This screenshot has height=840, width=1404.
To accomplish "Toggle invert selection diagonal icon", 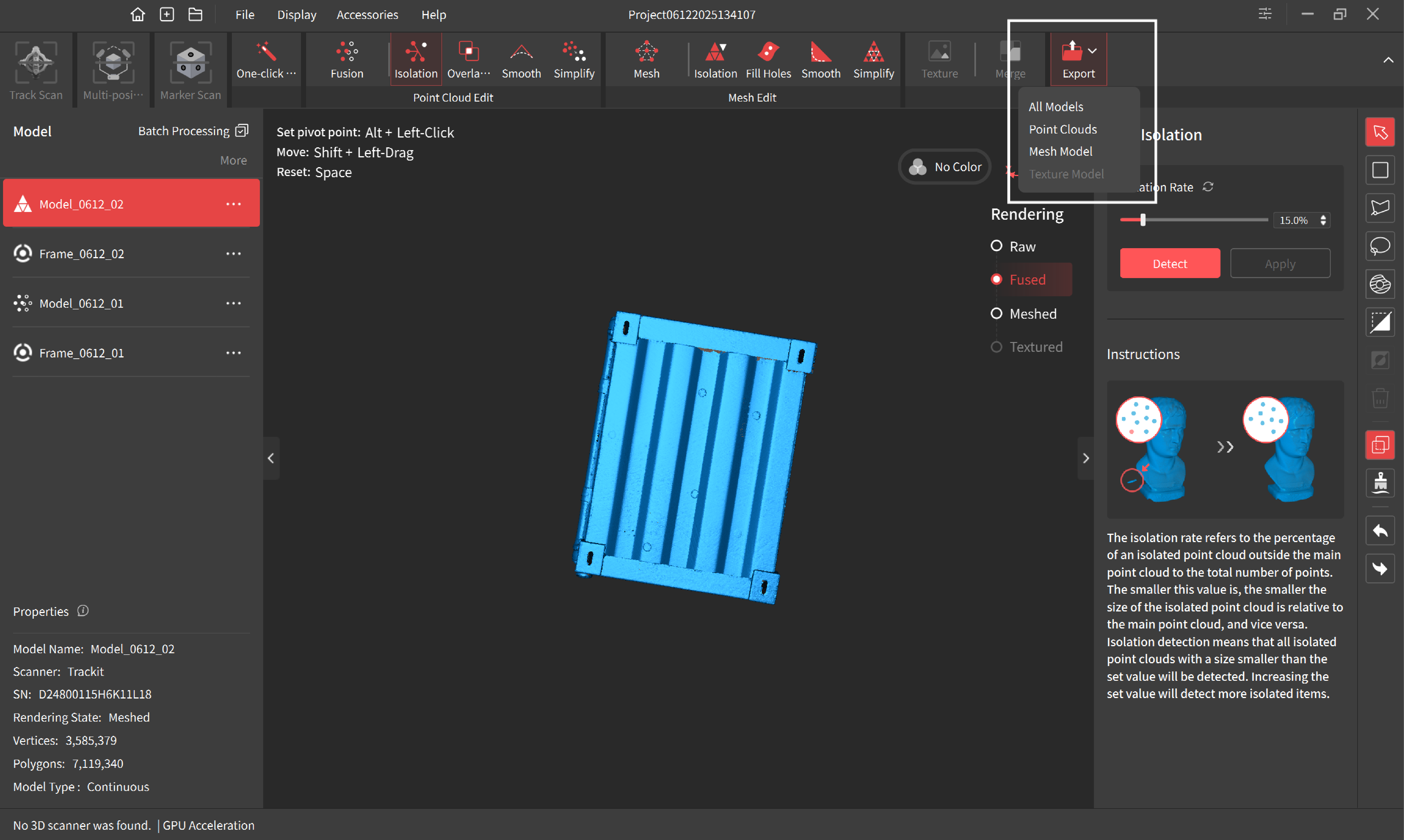I will [1380, 322].
